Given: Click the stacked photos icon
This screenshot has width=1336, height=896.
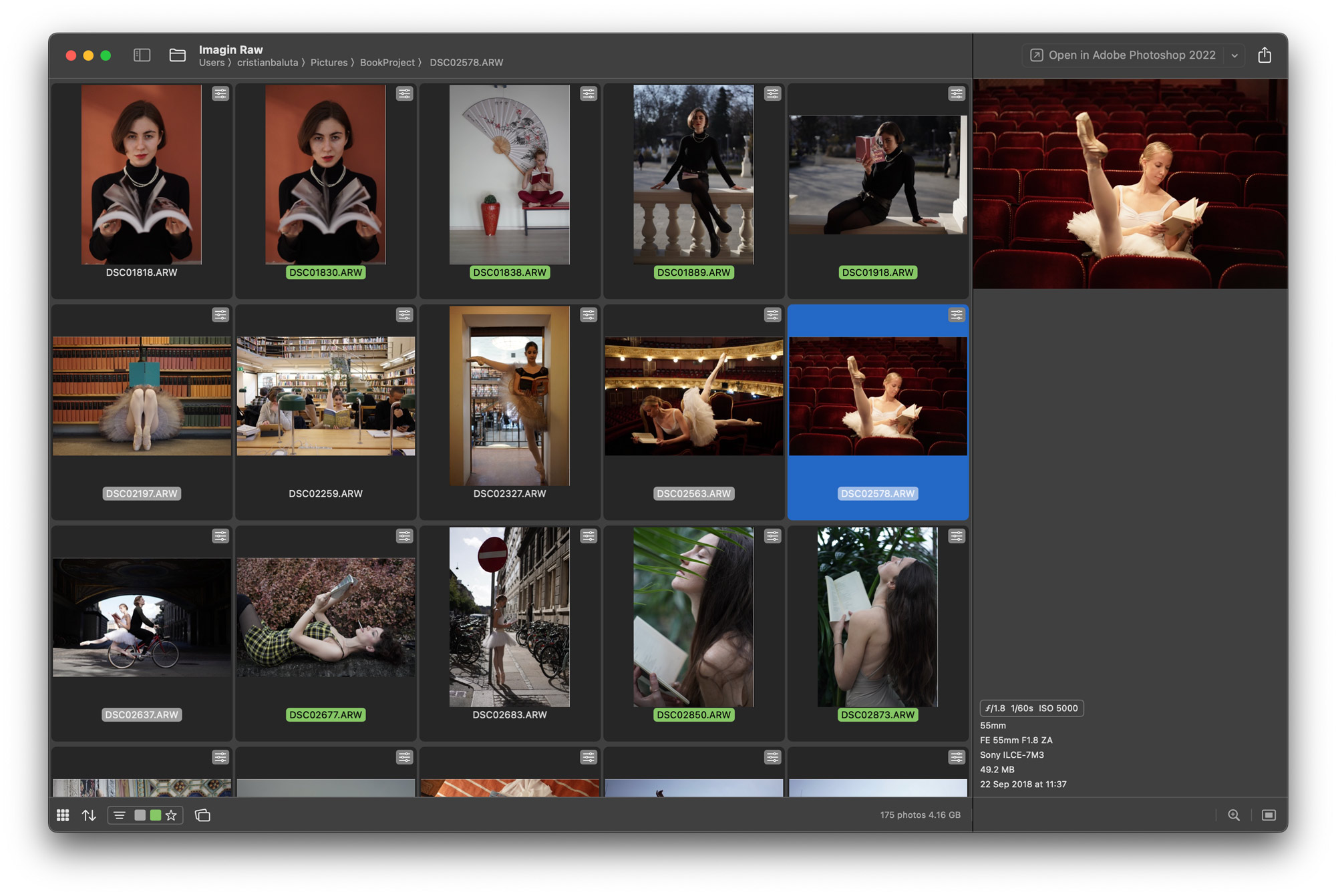Looking at the screenshot, I should (x=202, y=815).
